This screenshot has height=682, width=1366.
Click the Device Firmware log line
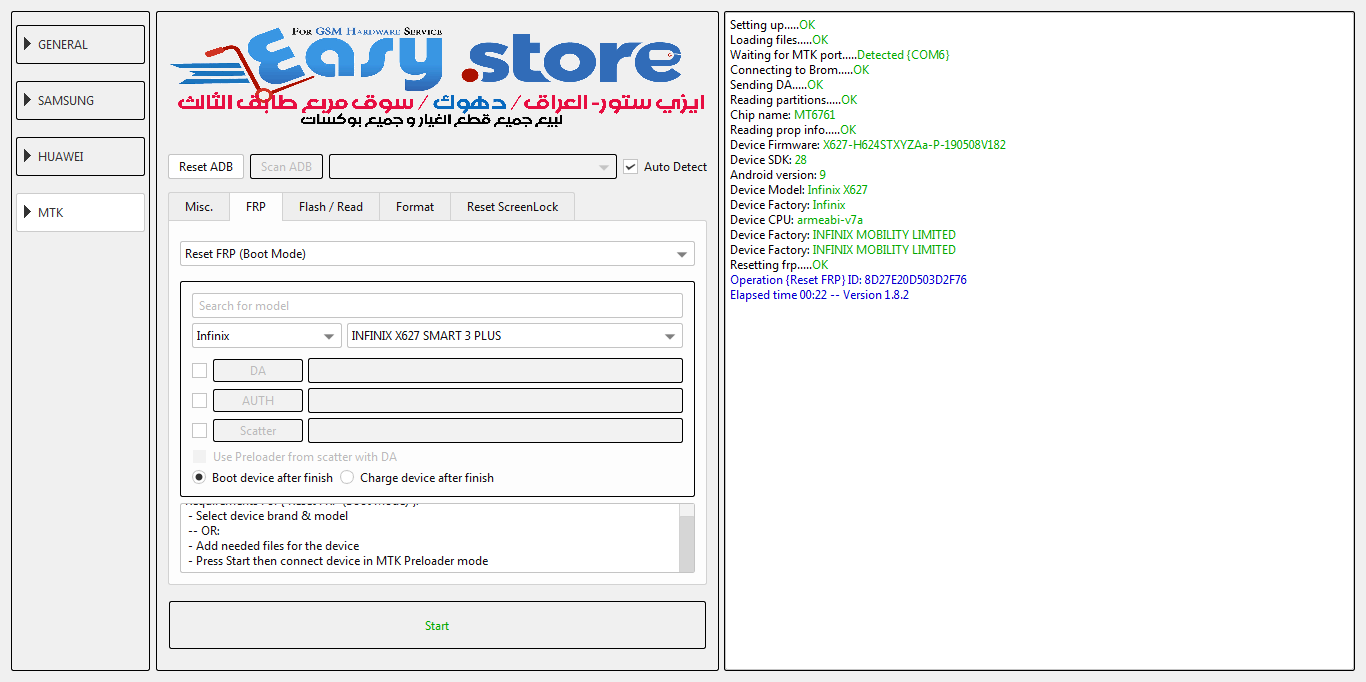tap(868, 145)
